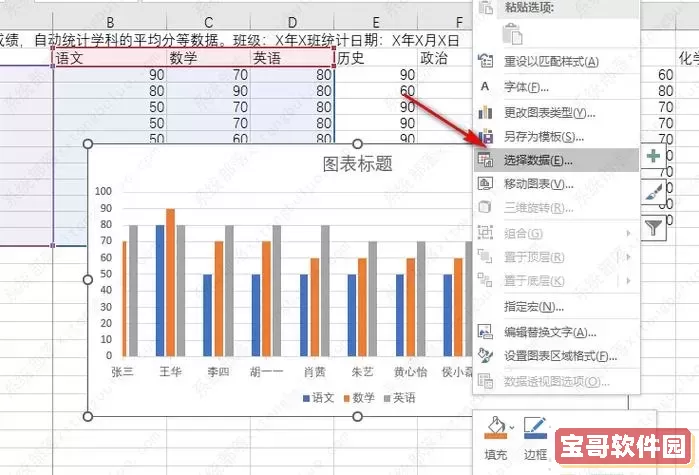Screen dimensions: 699x475
Task: Click the 边框 label button
Action: pyautogui.click(x=535, y=455)
